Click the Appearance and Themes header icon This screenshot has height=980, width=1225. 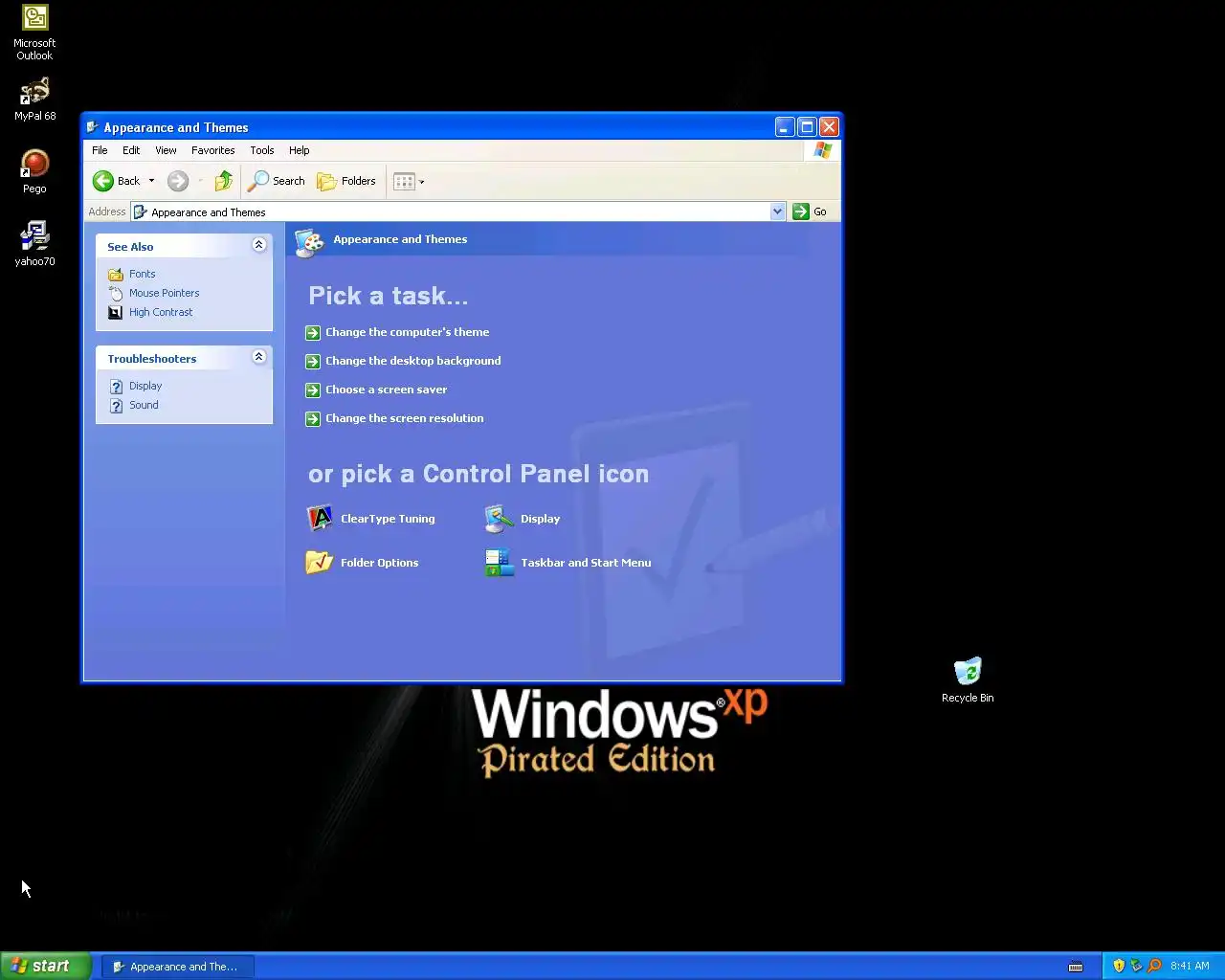(x=309, y=242)
